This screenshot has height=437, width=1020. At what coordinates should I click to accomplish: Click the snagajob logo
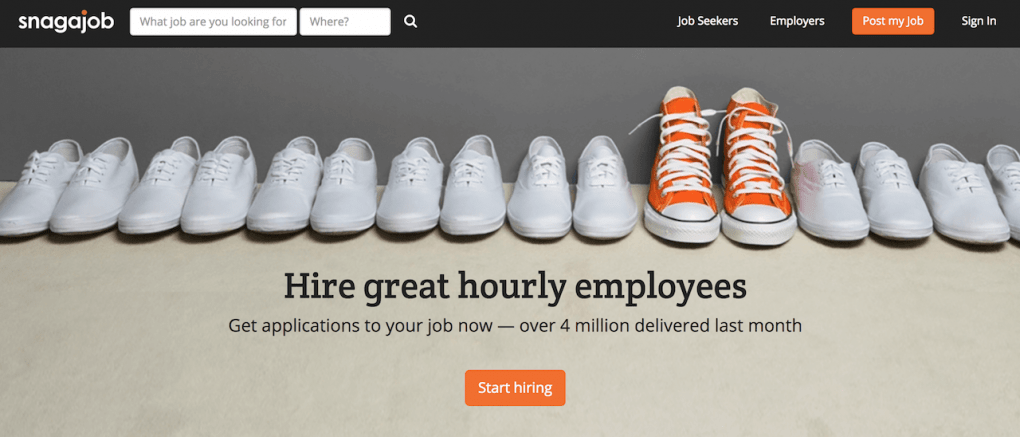(x=66, y=22)
